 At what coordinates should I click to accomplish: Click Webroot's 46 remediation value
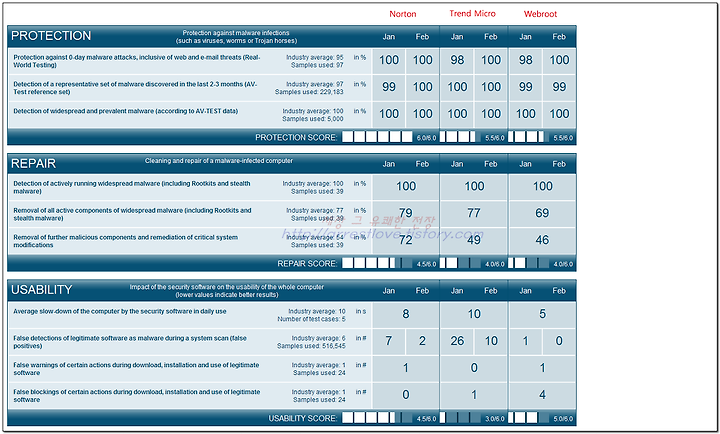click(542, 240)
